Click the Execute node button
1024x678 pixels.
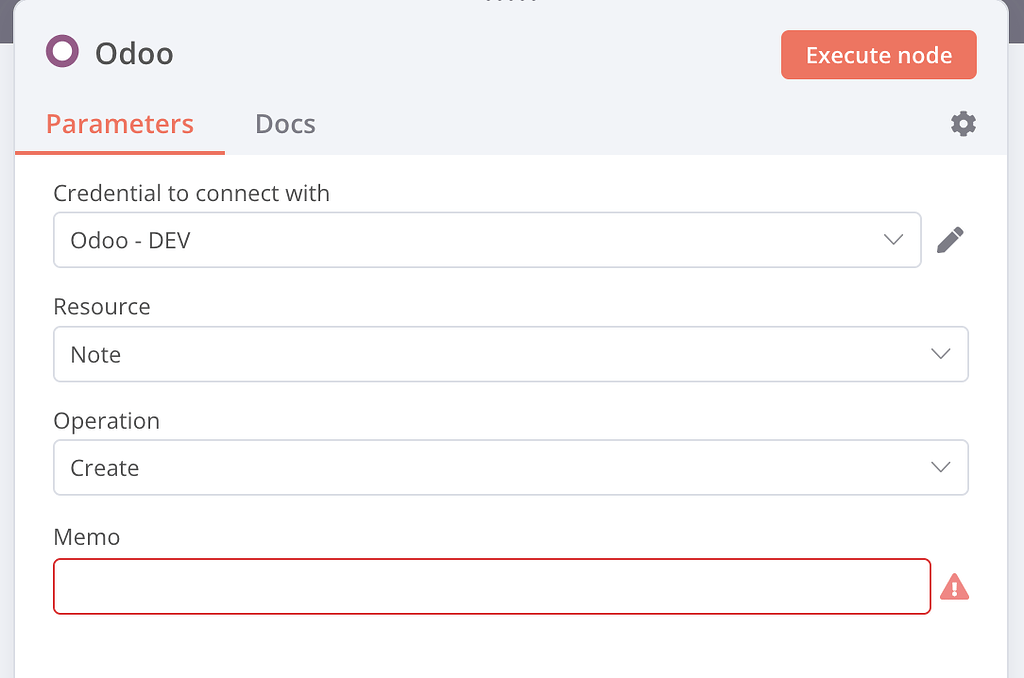click(x=878, y=54)
